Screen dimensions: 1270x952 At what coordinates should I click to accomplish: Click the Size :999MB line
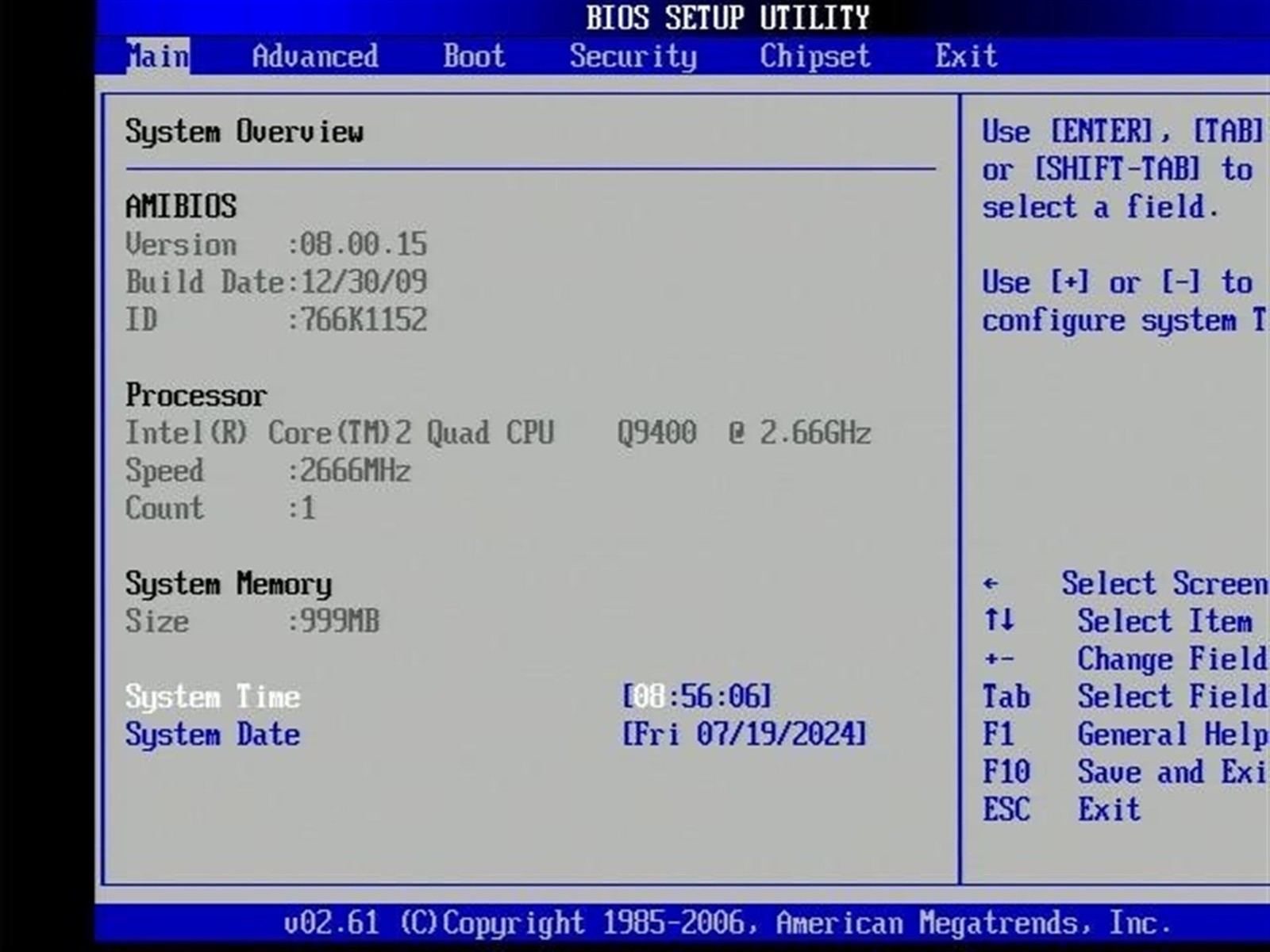click(252, 621)
